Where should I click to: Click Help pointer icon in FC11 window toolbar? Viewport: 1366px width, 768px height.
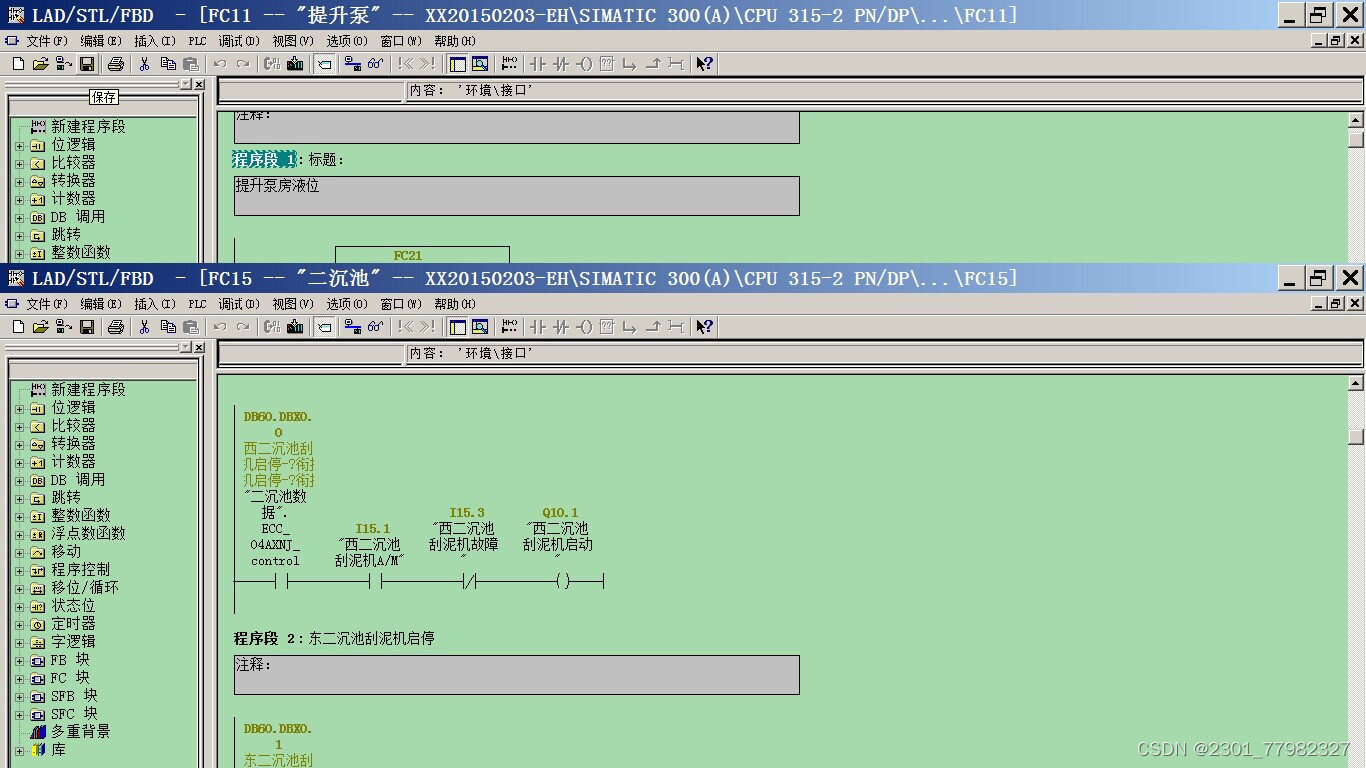tap(705, 64)
